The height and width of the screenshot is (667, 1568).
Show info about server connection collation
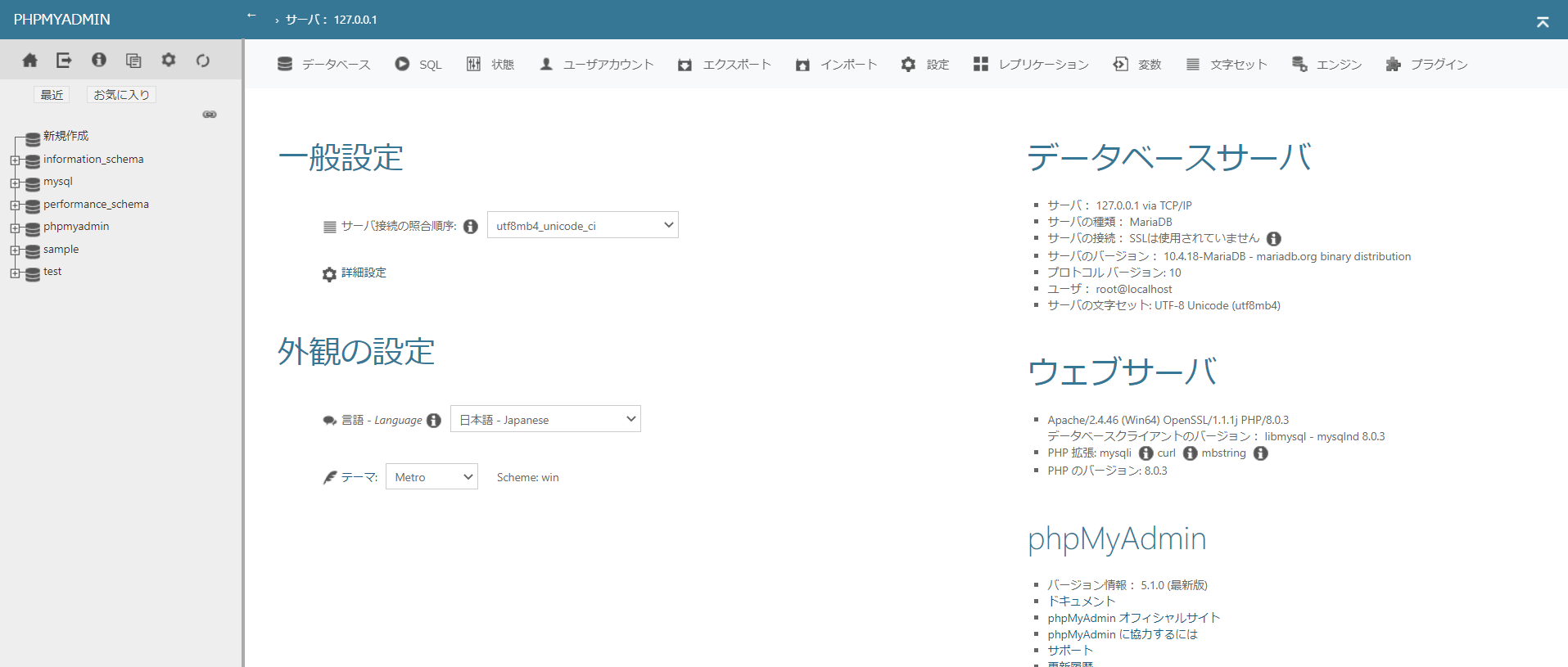pyautogui.click(x=471, y=227)
